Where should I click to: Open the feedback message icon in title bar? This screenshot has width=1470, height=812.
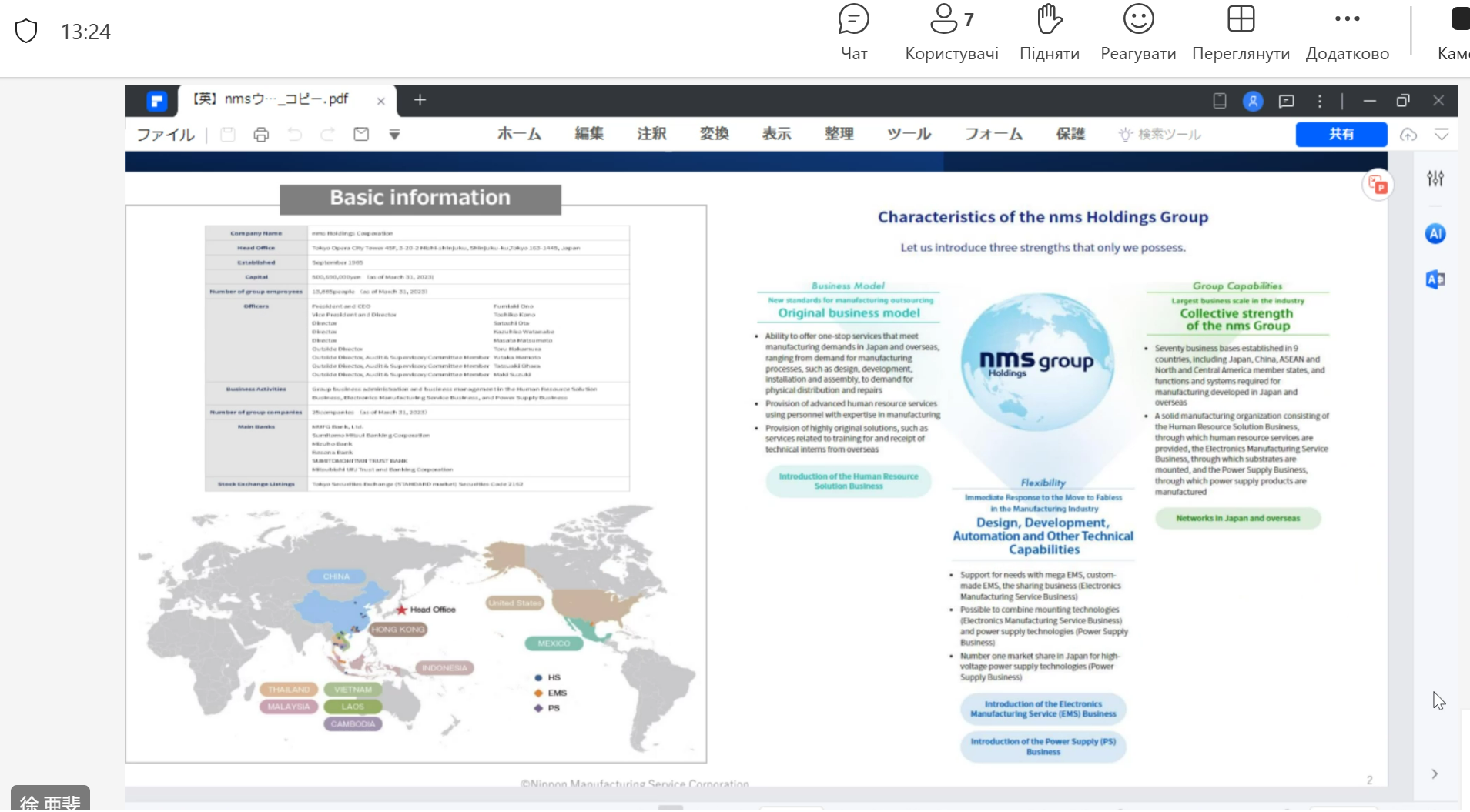1286,101
